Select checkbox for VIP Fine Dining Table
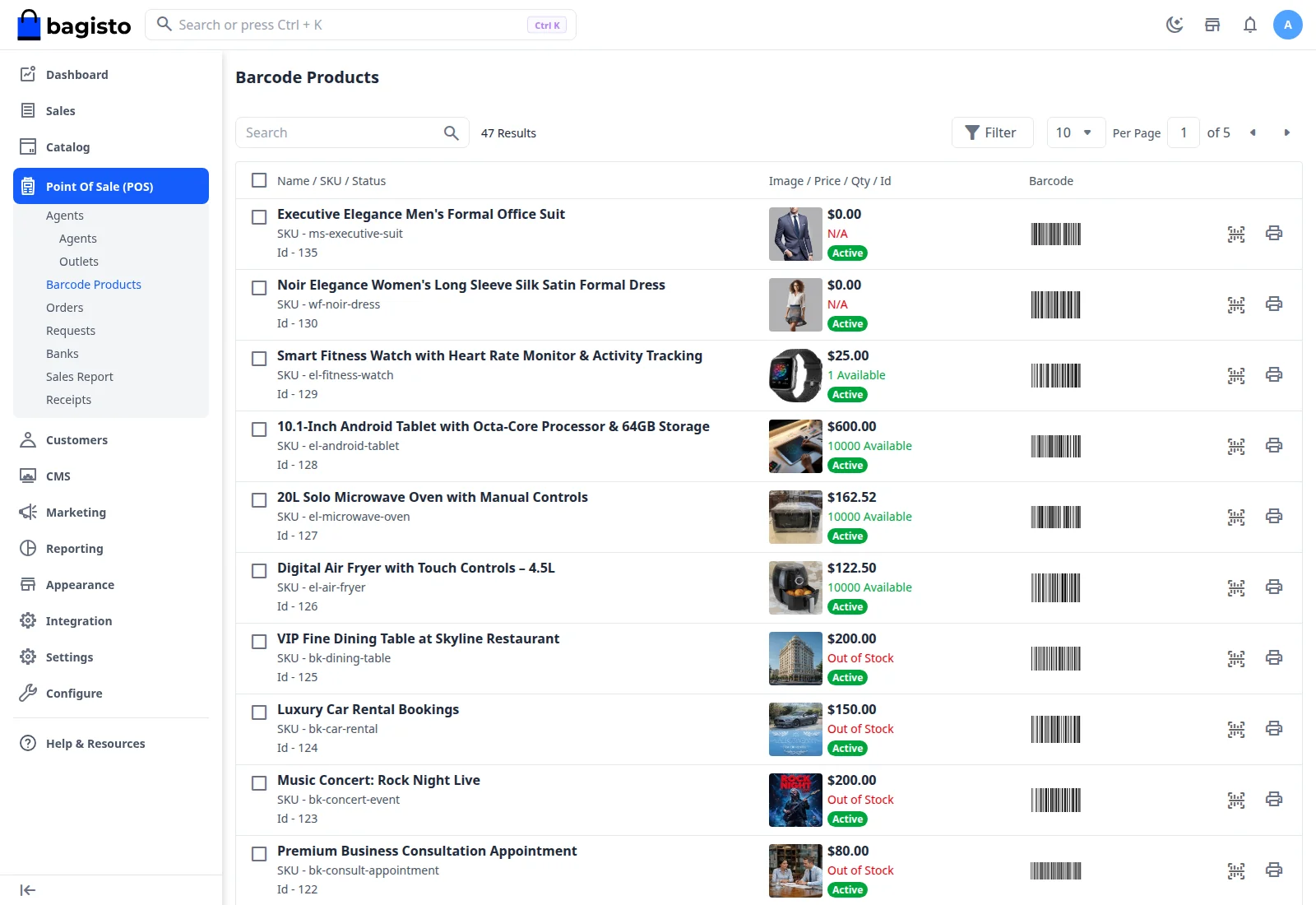Screen dimensions: 1316x905 [x=259, y=642]
